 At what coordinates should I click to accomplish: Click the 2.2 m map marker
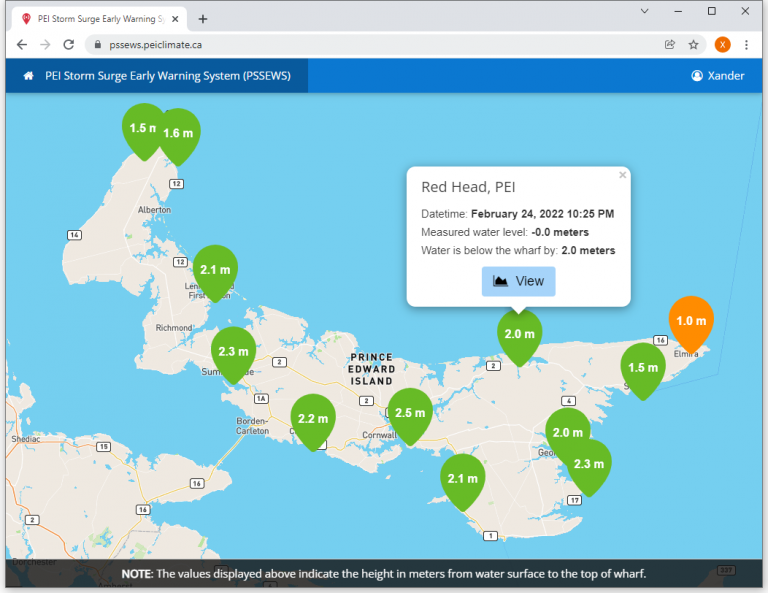312,419
